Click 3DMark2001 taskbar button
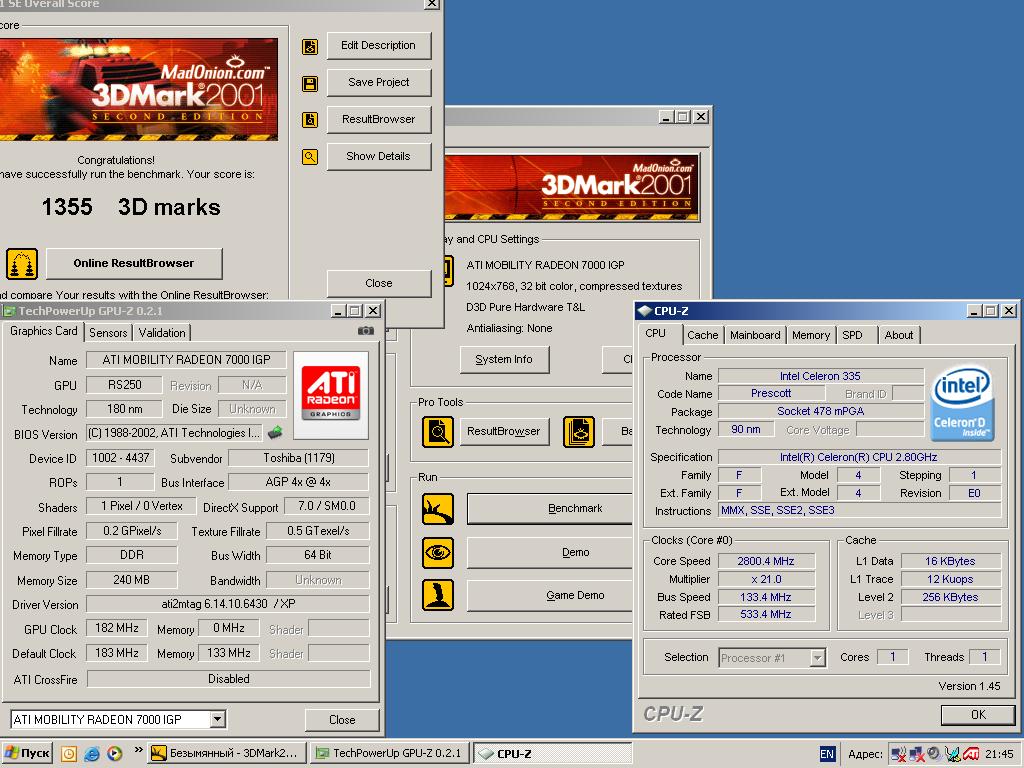Screen dimensions: 1024x768 228,754
